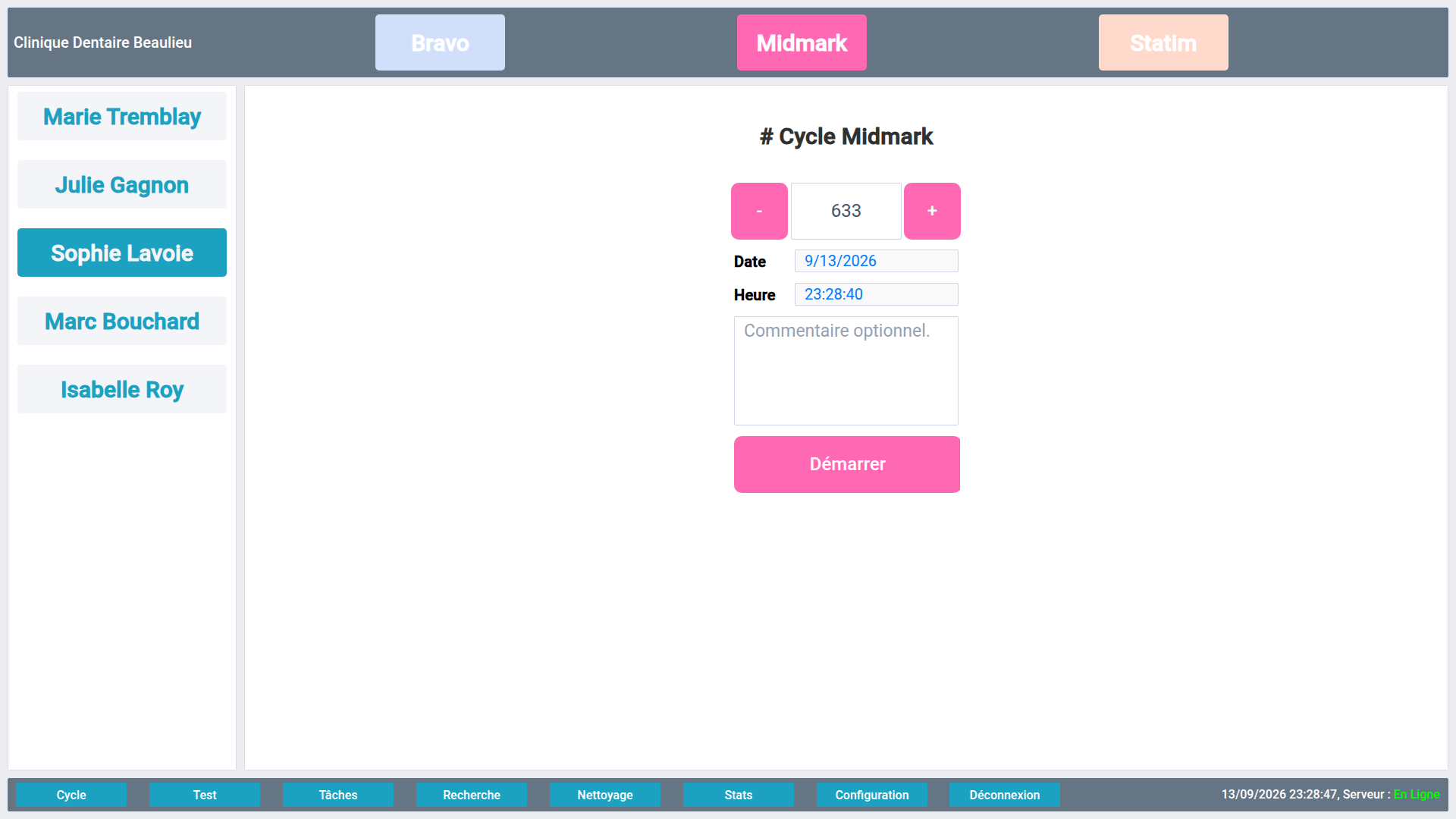
Task: Open Configuration settings
Action: (872, 795)
